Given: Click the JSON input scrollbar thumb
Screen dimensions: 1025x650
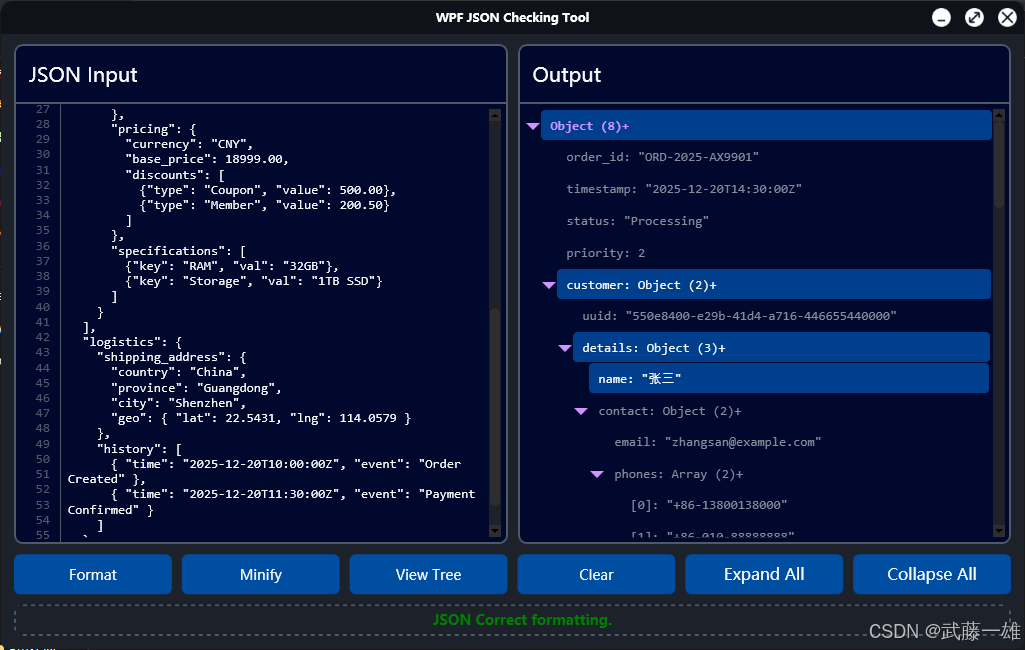Looking at the screenshot, I should point(495,405).
